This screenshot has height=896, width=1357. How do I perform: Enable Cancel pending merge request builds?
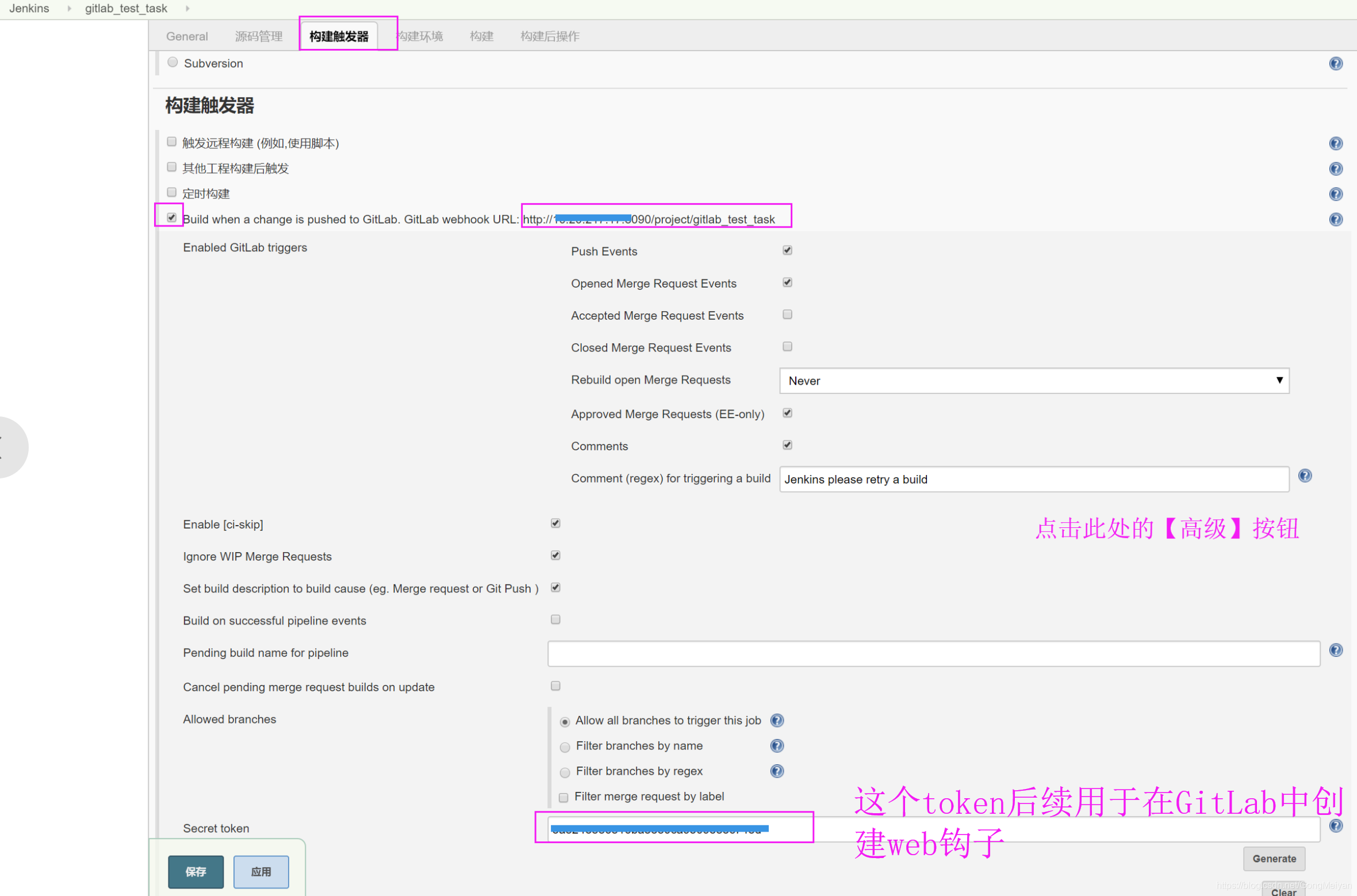[x=555, y=686]
